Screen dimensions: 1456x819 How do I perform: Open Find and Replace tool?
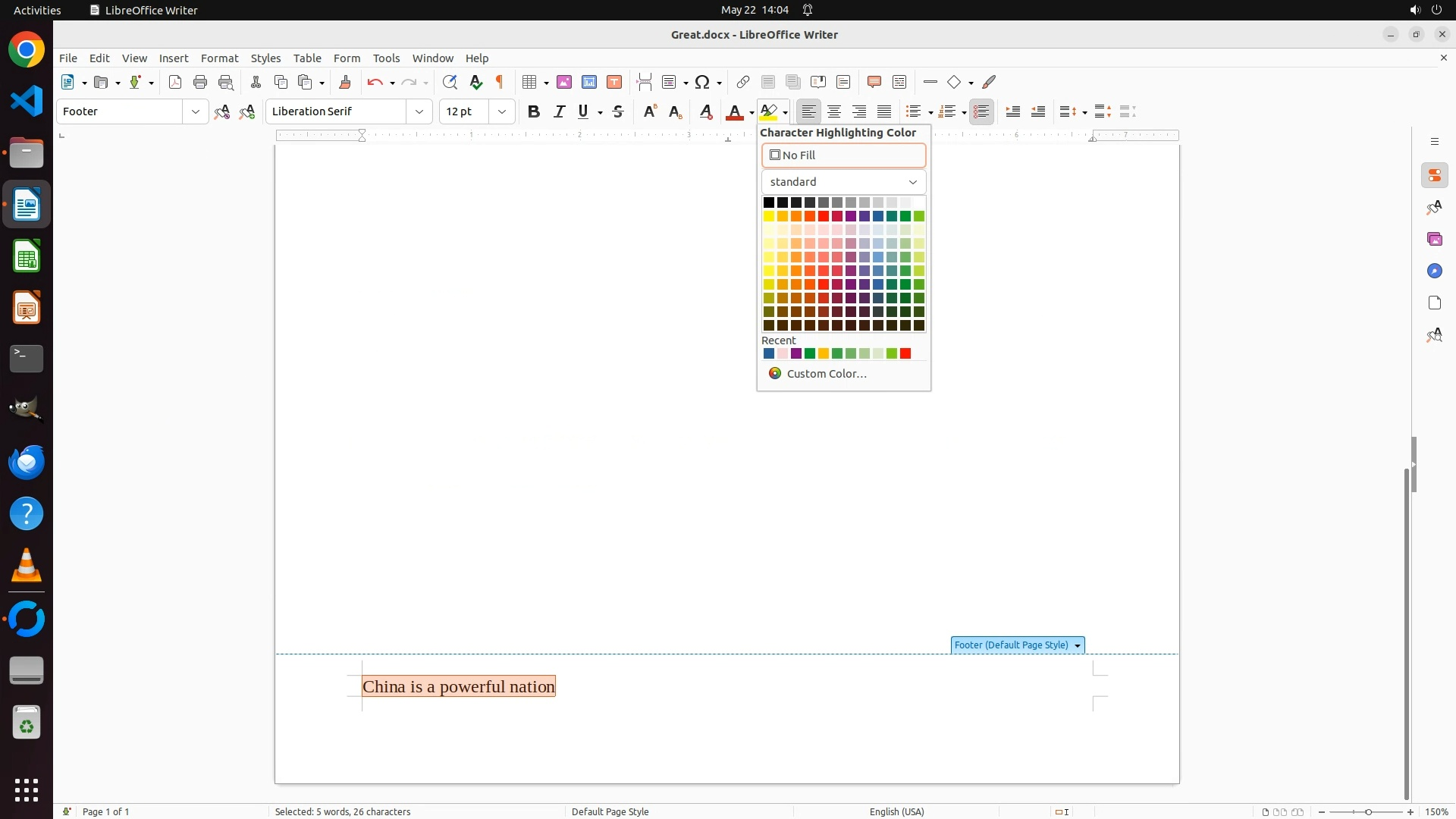tap(450, 83)
